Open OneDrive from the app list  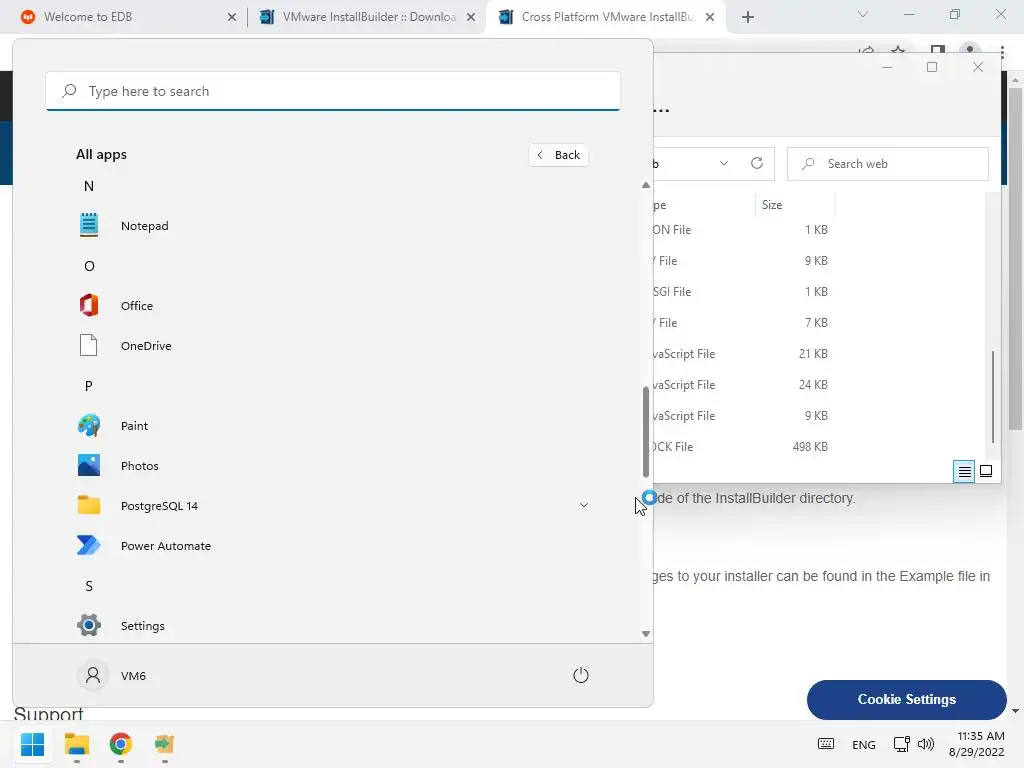click(332, 345)
